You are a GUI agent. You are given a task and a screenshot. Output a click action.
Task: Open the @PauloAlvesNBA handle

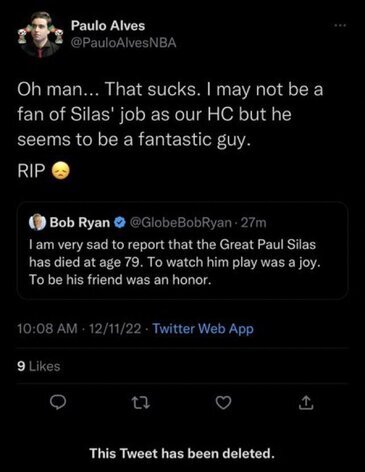click(x=123, y=43)
